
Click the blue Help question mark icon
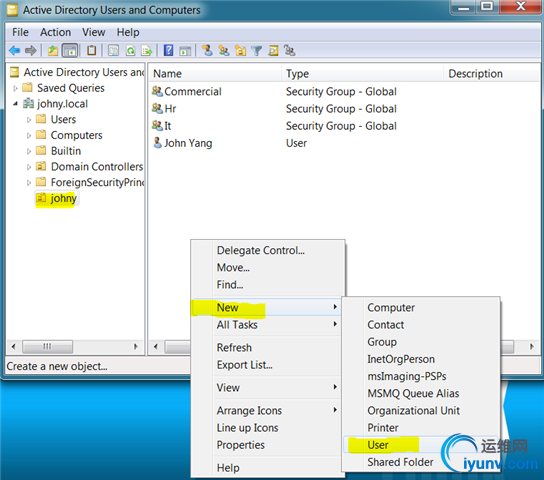[169, 51]
